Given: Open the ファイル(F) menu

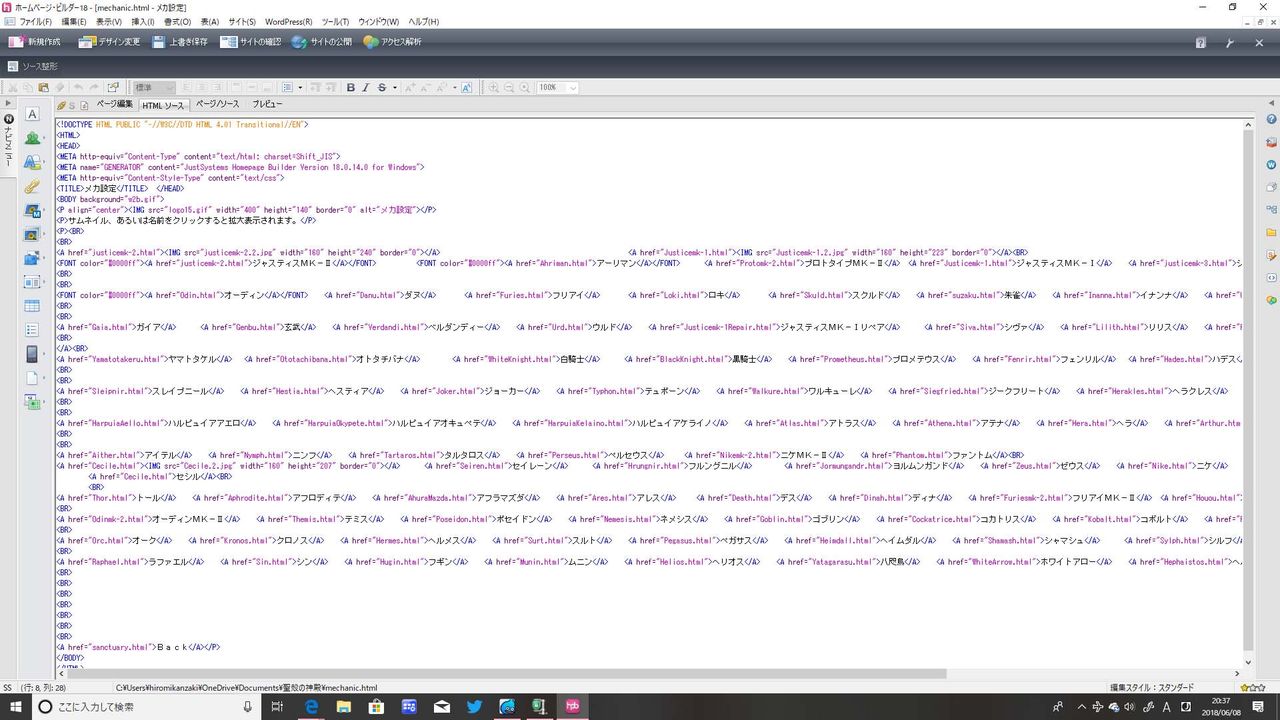Looking at the screenshot, I should pos(35,21).
